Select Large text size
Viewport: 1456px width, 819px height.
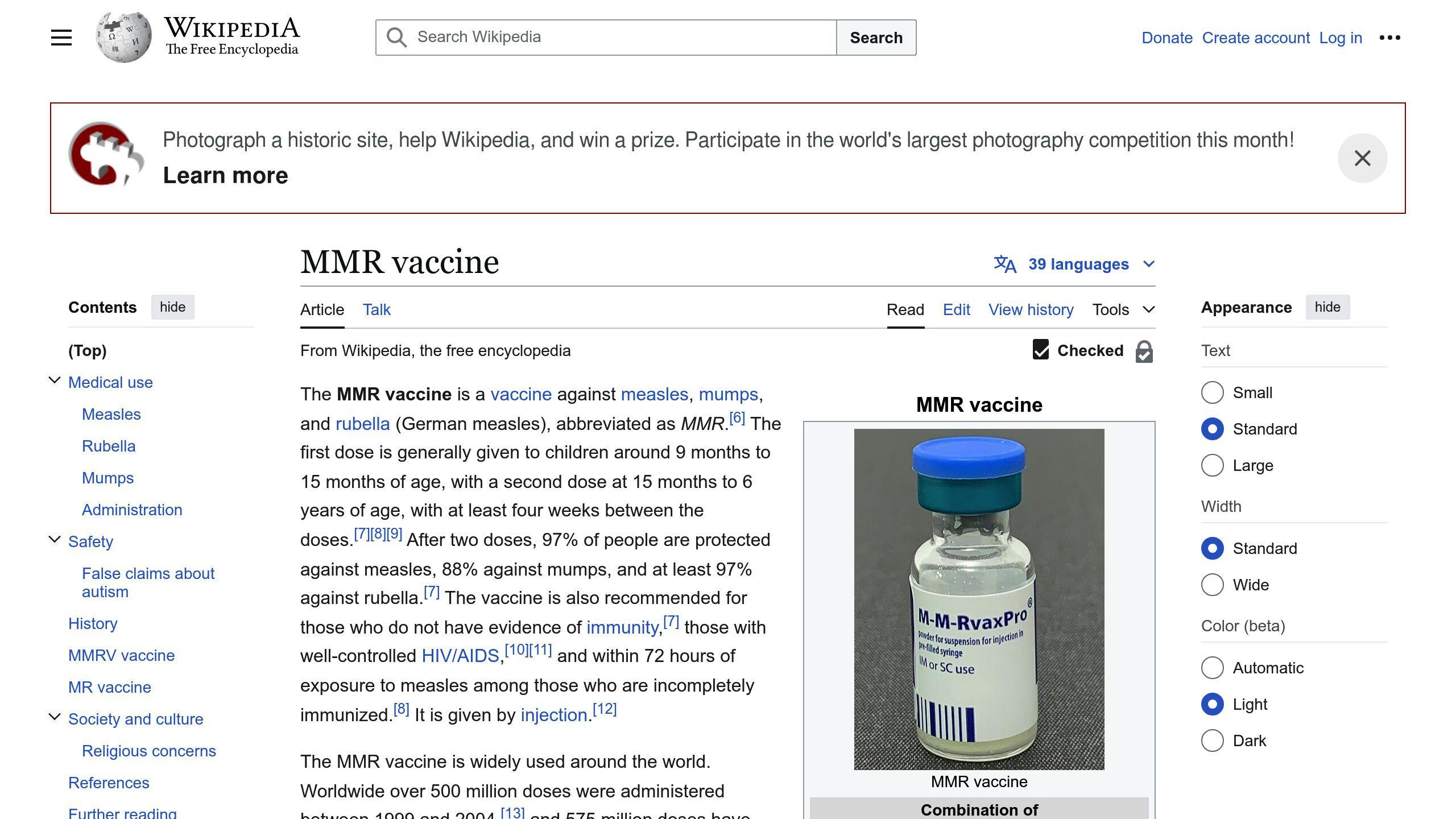point(1212,465)
